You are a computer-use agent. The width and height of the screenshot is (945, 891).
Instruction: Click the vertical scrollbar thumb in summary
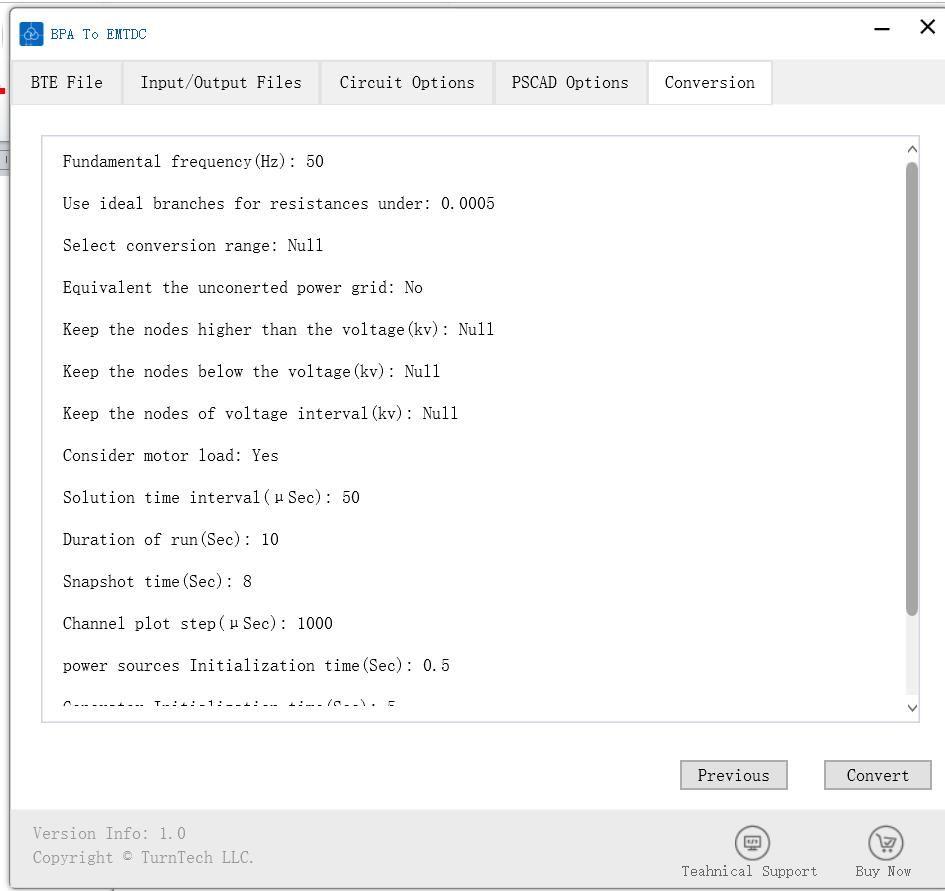click(x=912, y=389)
